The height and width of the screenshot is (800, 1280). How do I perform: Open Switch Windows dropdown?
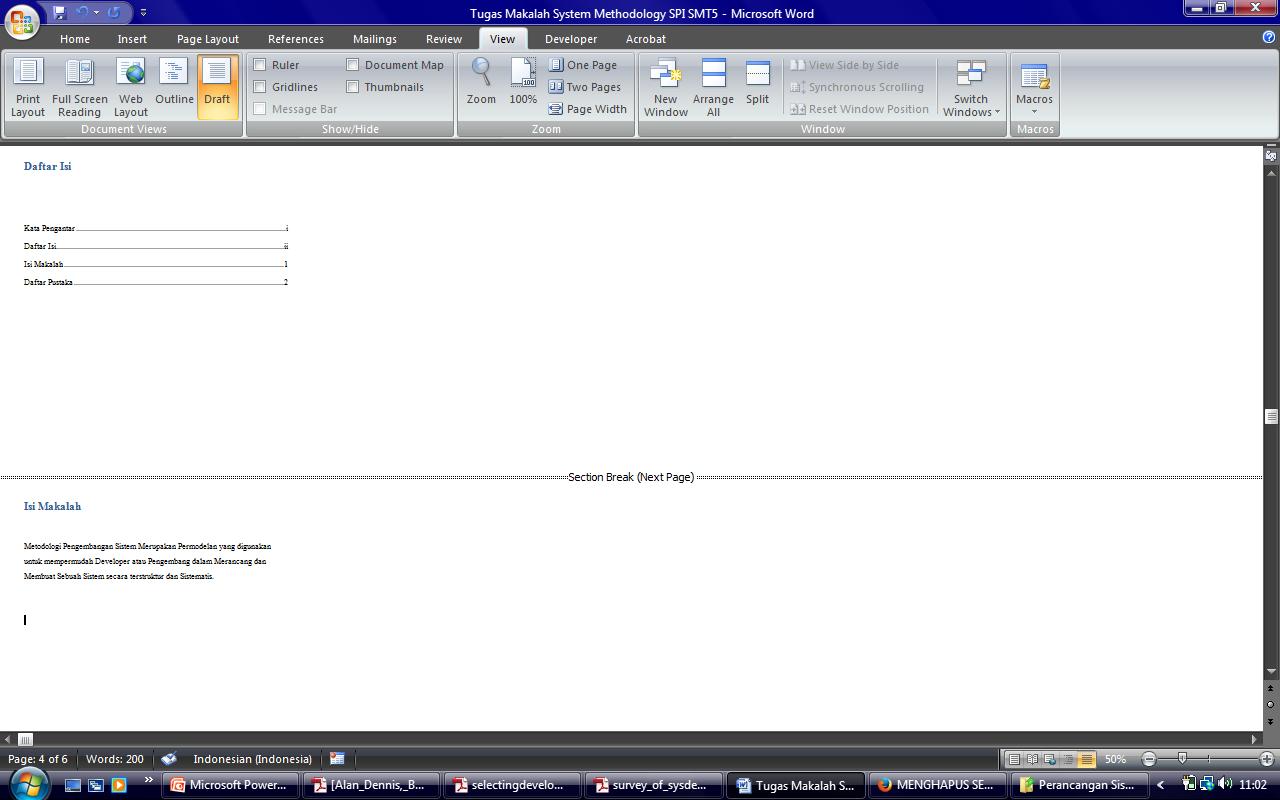(971, 88)
